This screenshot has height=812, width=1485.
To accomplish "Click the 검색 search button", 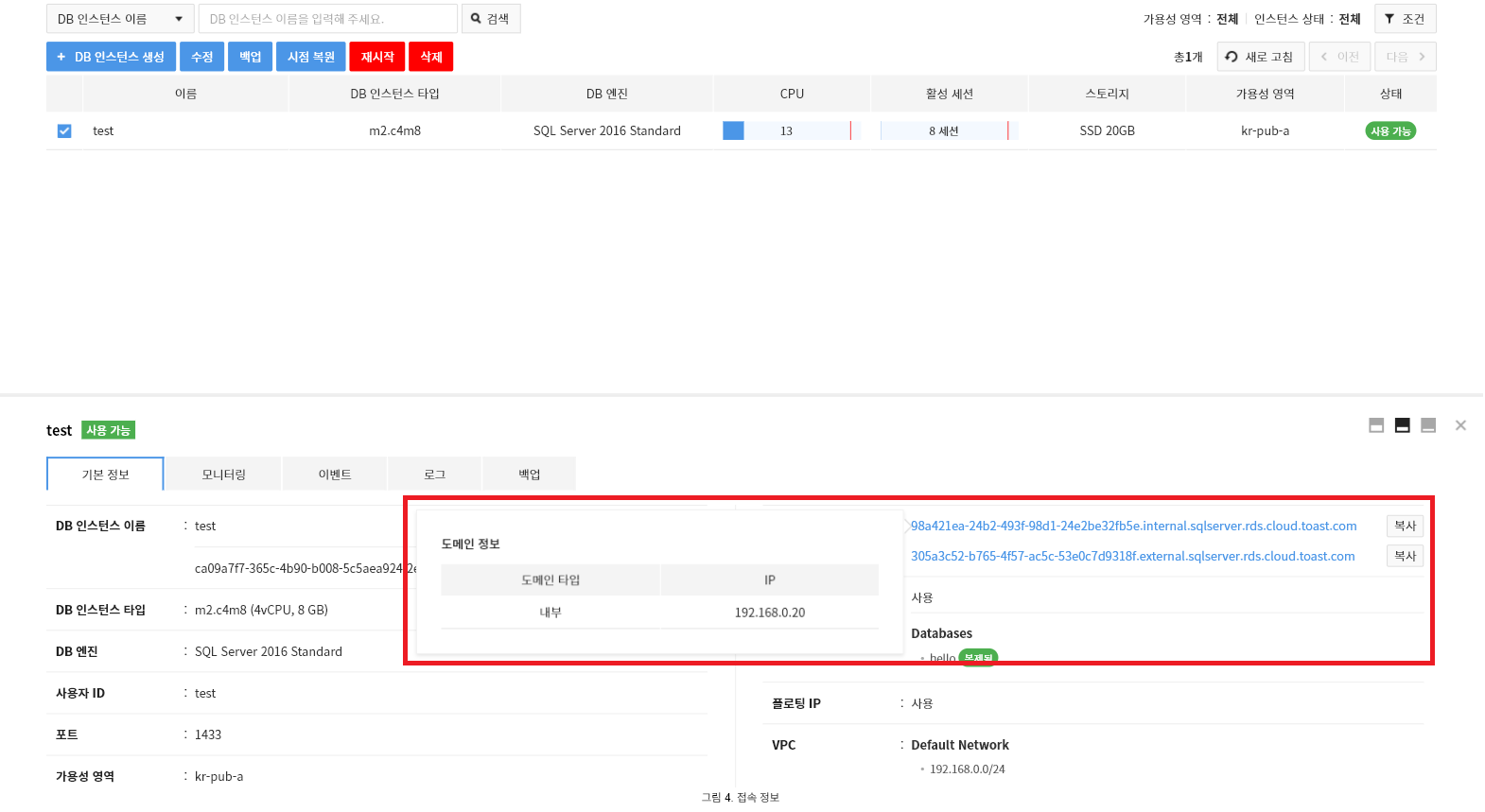I will pyautogui.click(x=491, y=19).
